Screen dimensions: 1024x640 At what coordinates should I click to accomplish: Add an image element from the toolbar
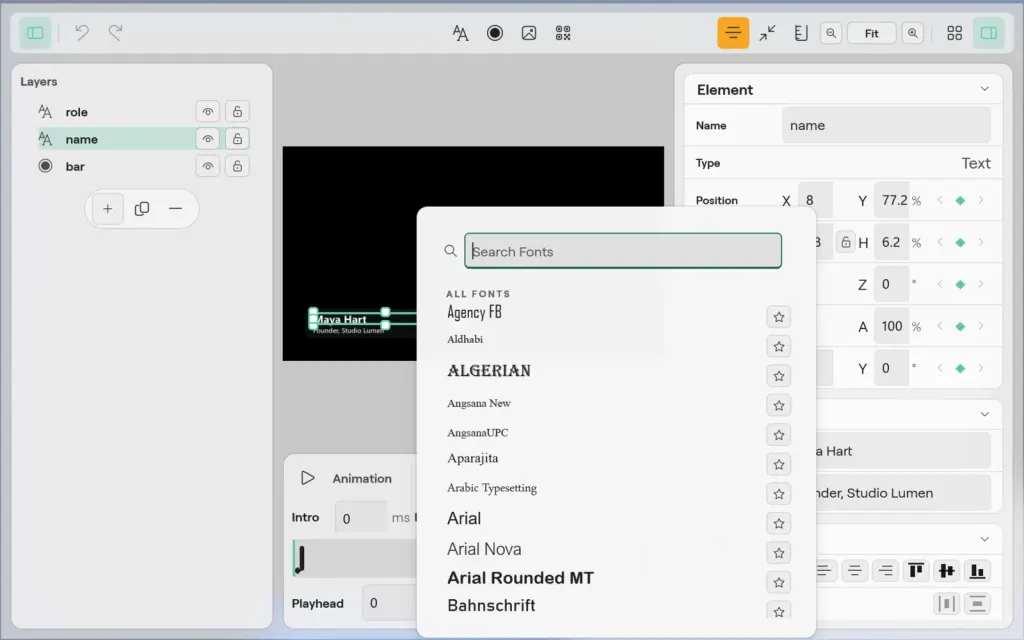(529, 33)
